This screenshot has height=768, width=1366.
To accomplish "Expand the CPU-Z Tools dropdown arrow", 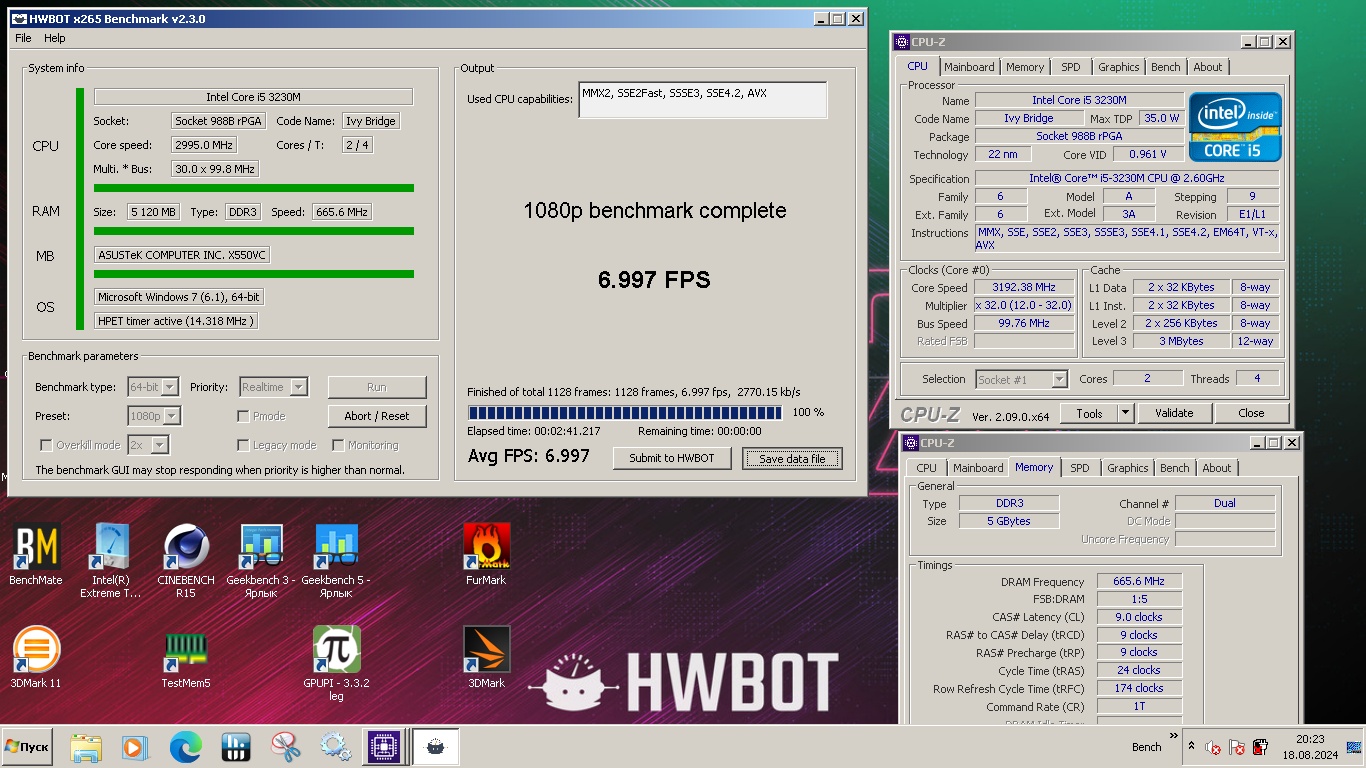I will [x=1125, y=413].
